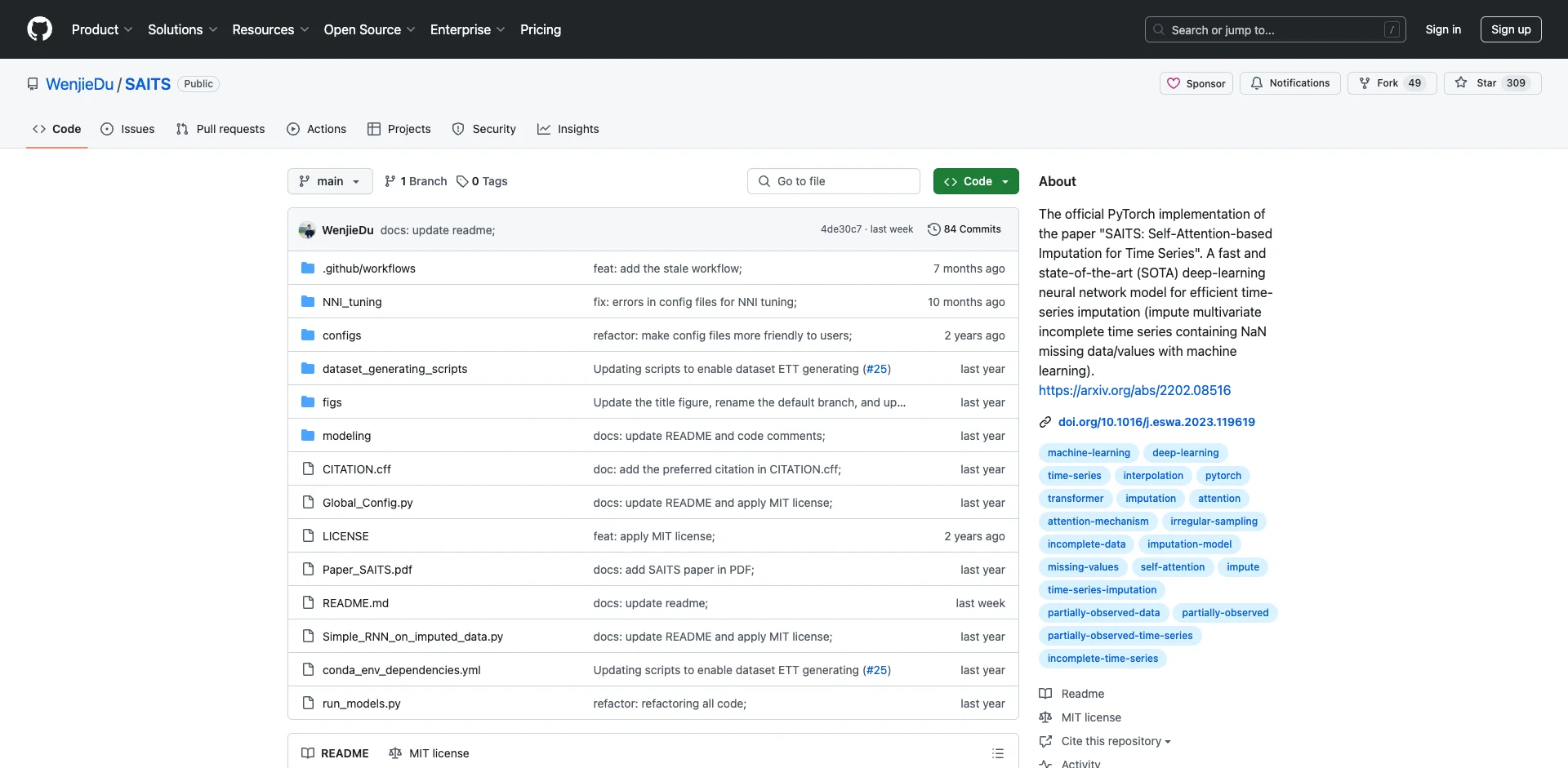Open the README outline list icon
Screen dimensions: 1568x768
tap(998, 753)
